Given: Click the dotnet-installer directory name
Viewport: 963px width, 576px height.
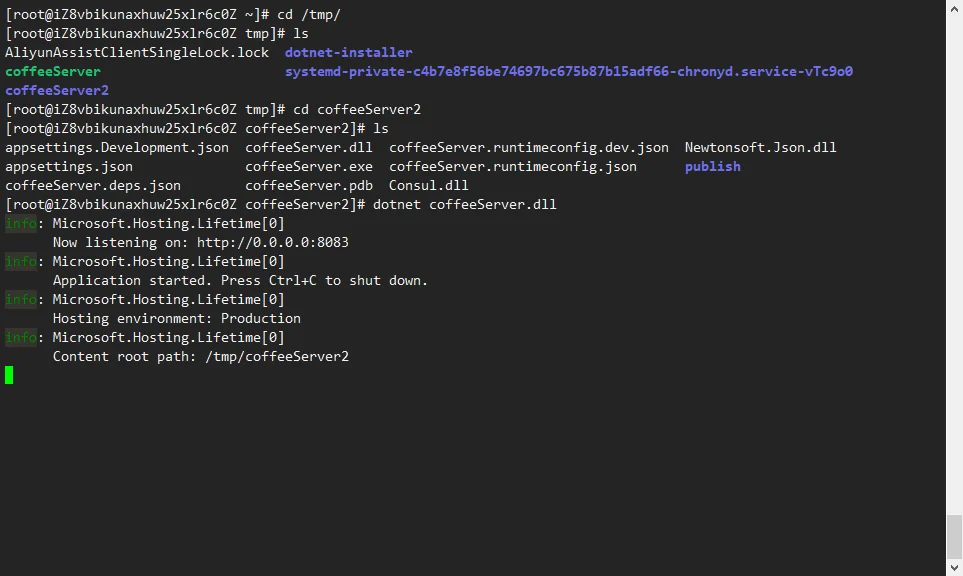Looking at the screenshot, I should click(348, 53).
